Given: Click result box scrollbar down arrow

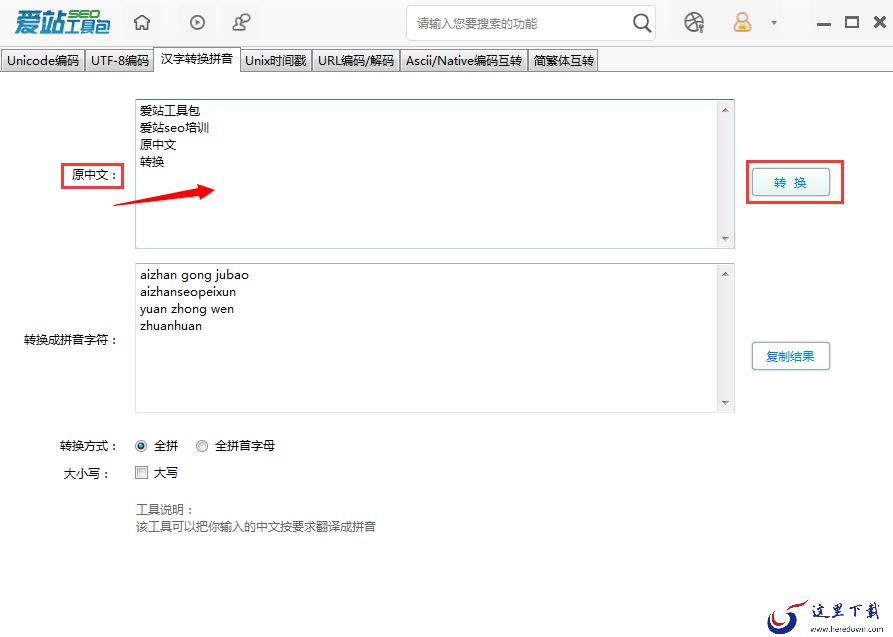Looking at the screenshot, I should 725,402.
